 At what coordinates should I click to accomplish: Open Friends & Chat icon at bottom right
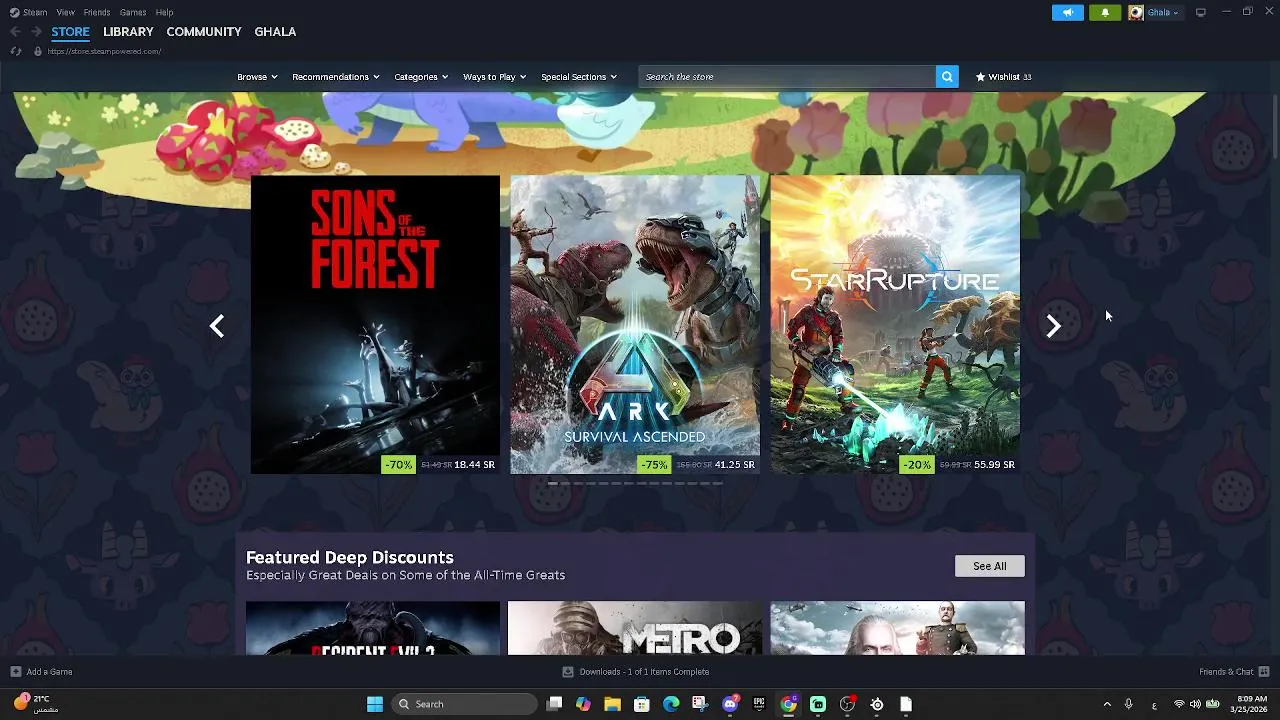click(x=1264, y=672)
